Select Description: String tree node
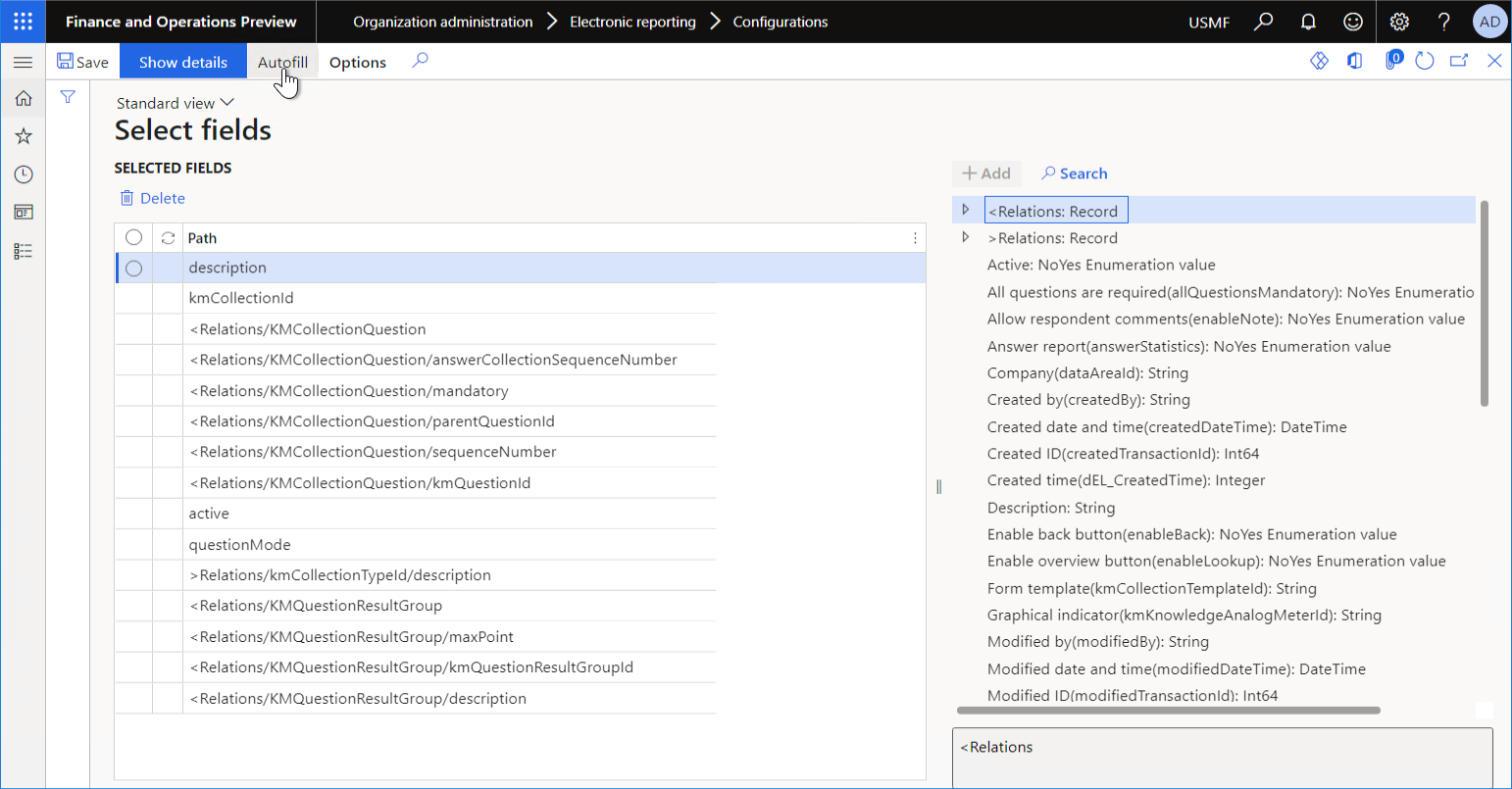Image resolution: width=1512 pixels, height=789 pixels. [1051, 508]
